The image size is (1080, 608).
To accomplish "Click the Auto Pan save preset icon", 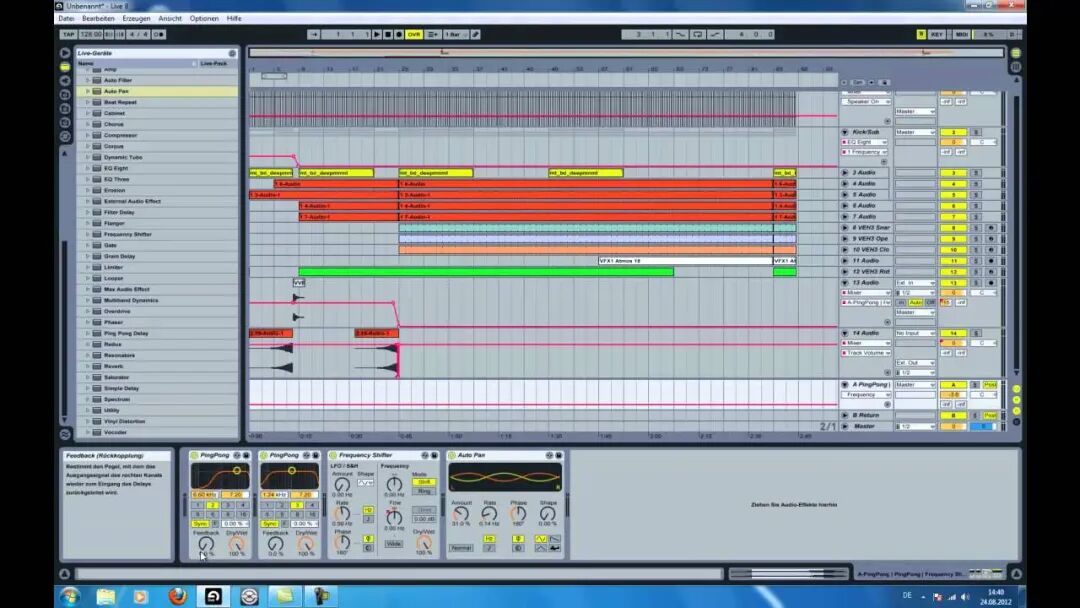I will click(559, 455).
